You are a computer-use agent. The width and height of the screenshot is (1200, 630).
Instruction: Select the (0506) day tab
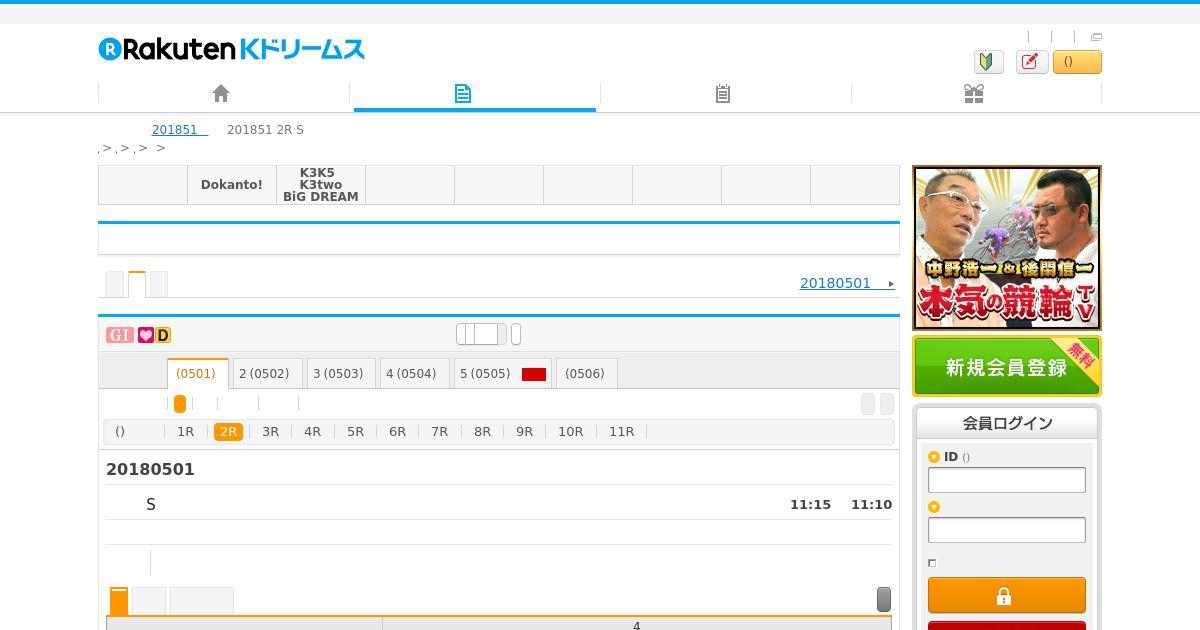tap(586, 373)
